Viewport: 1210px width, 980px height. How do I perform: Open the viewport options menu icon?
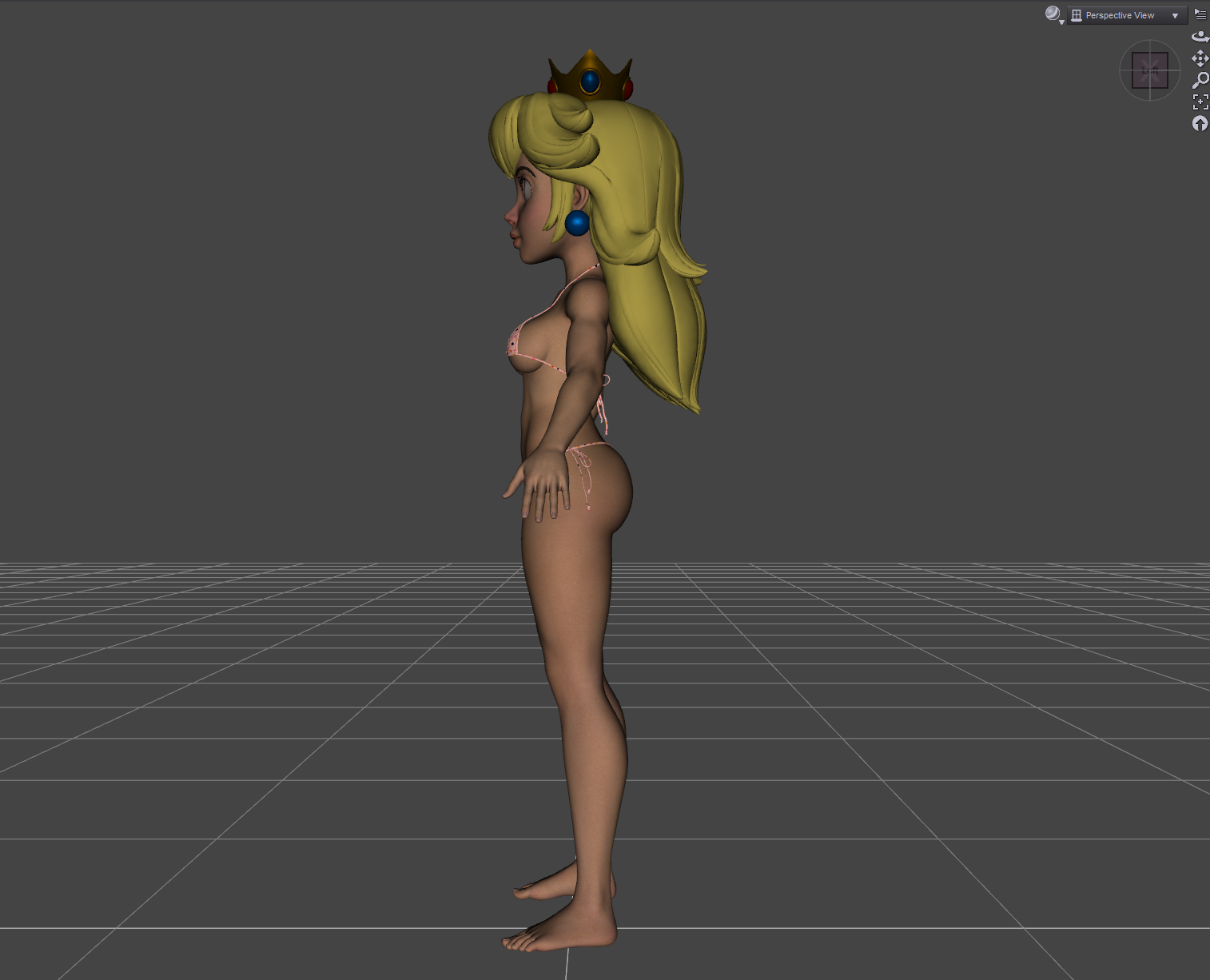(1200, 14)
